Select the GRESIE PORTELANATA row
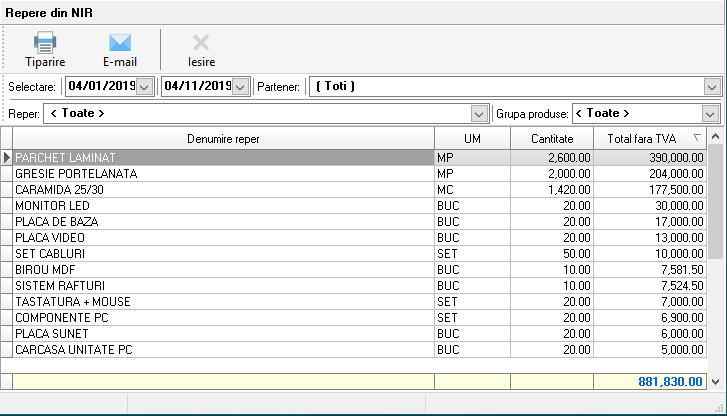This screenshot has height=416, width=727. click(x=223, y=174)
